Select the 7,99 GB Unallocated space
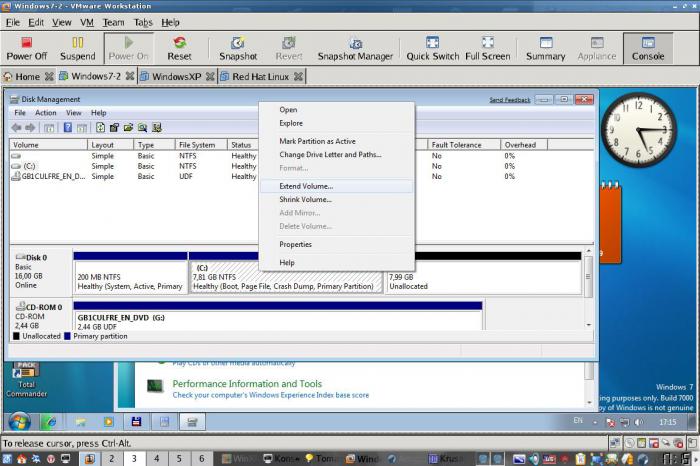 (483, 273)
